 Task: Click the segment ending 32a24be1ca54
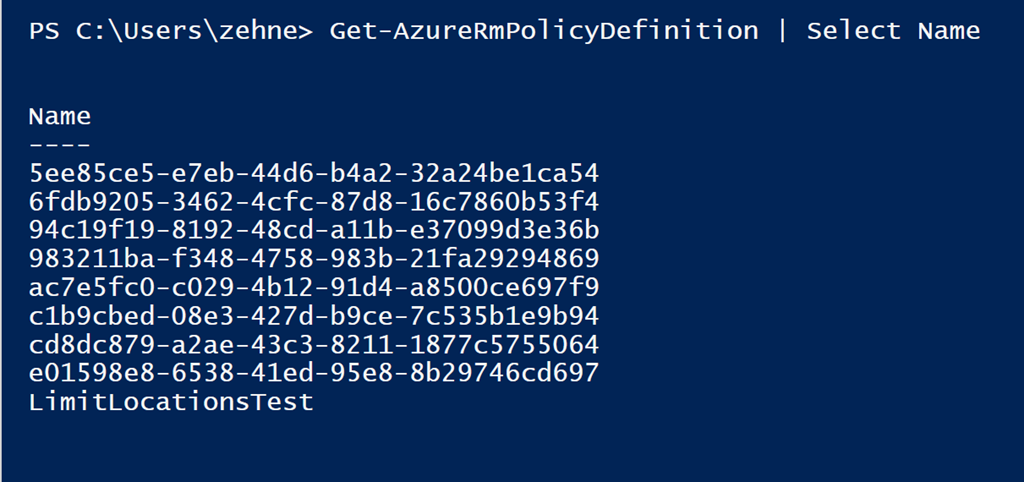[x=504, y=174]
